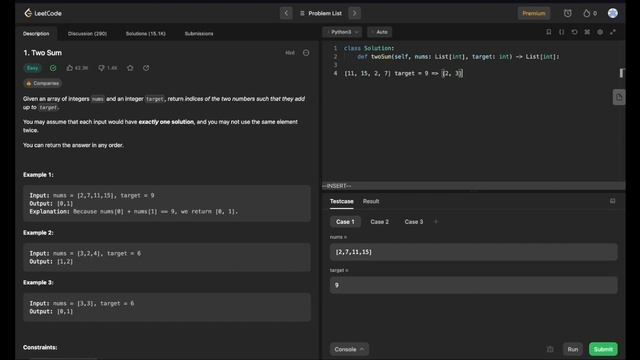
Task: Select Case 2 testcase
Action: tap(380, 222)
